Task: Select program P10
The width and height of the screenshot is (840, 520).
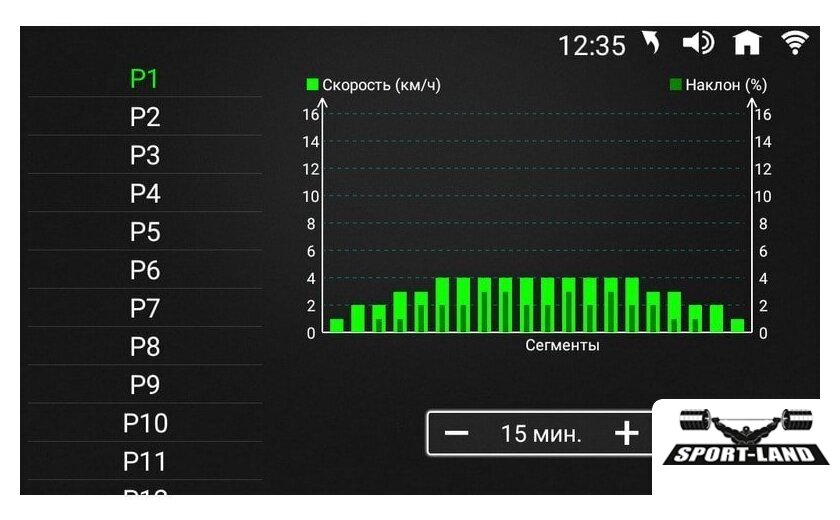Action: point(145,423)
